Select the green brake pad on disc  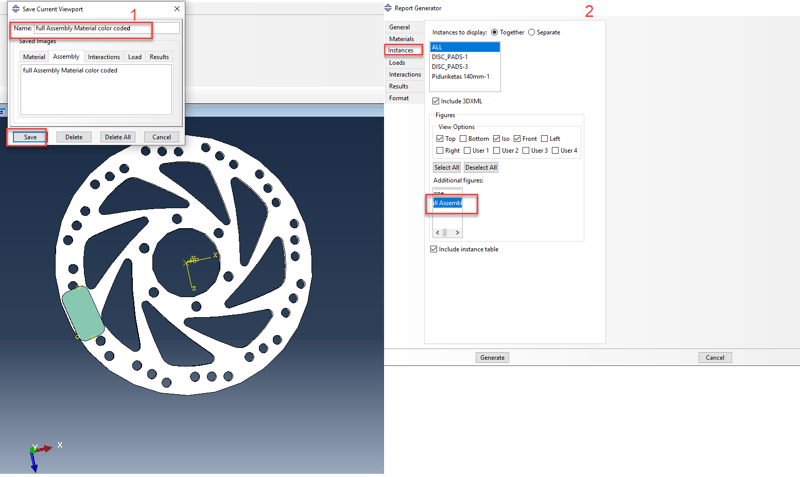coord(83,312)
